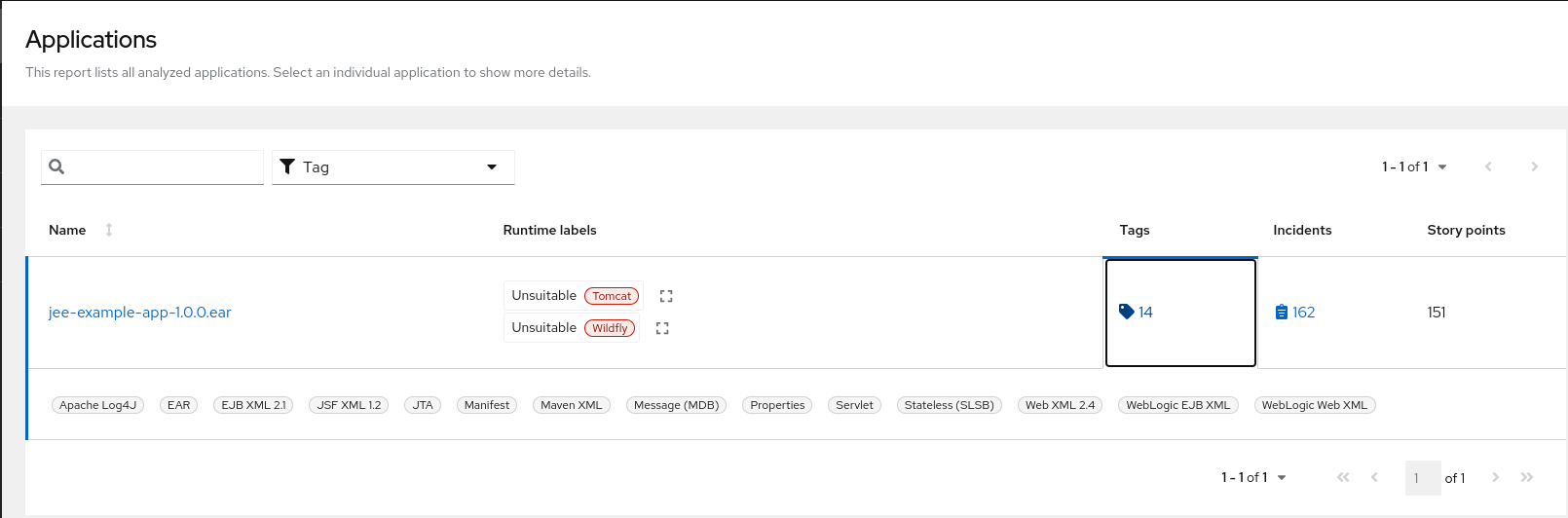Jump to last page in bottom pagination
The width and height of the screenshot is (1568, 518).
point(1527,477)
